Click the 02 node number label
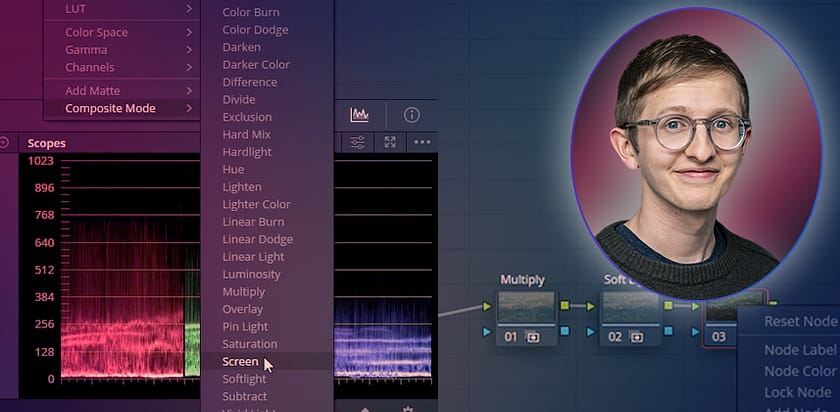 pyautogui.click(x=615, y=337)
